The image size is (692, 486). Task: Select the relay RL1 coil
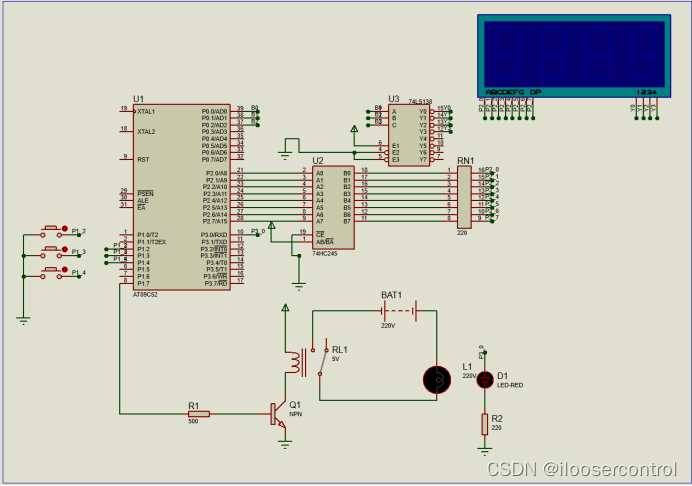tap(295, 363)
